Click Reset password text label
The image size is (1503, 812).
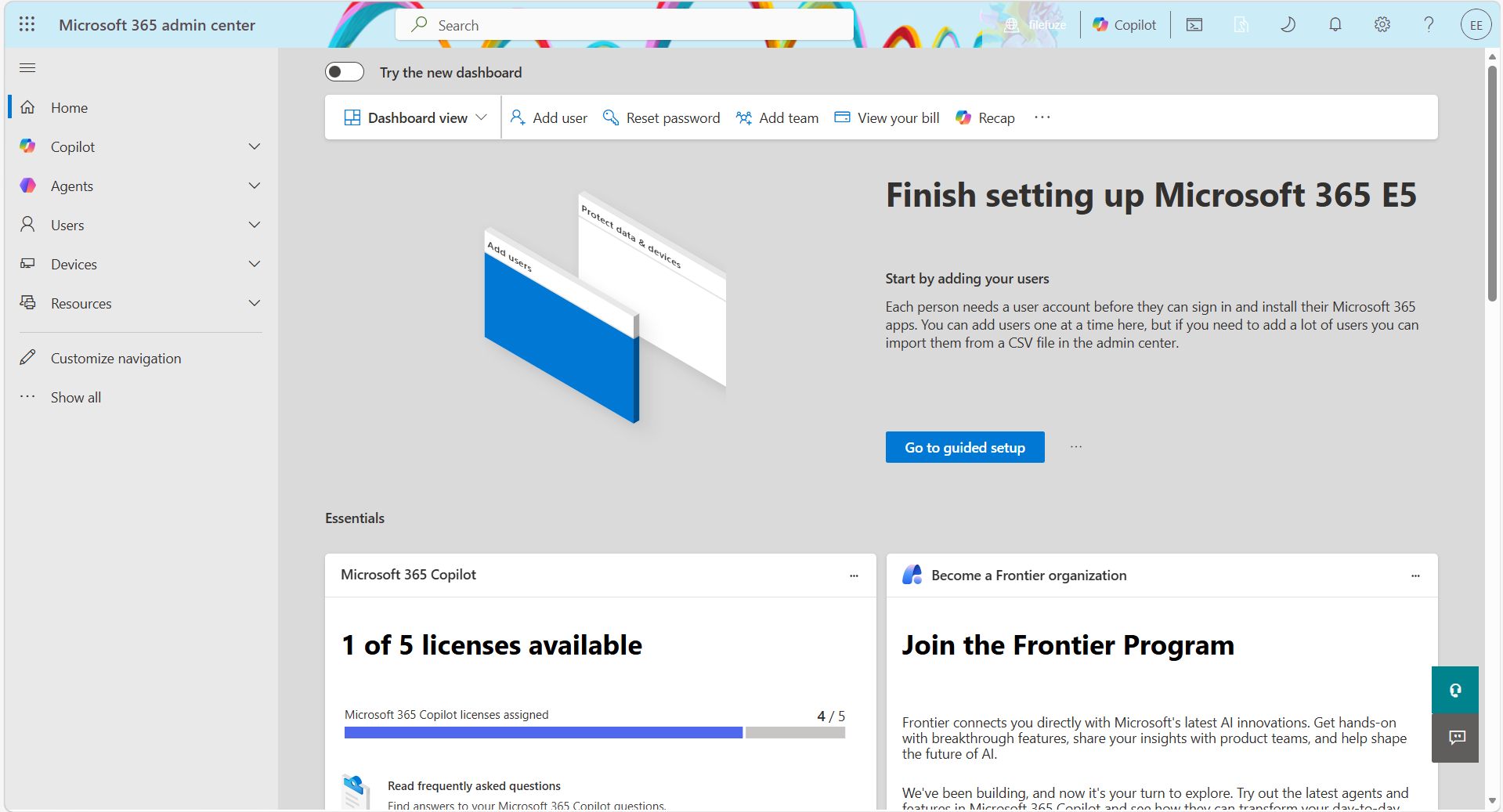[673, 117]
